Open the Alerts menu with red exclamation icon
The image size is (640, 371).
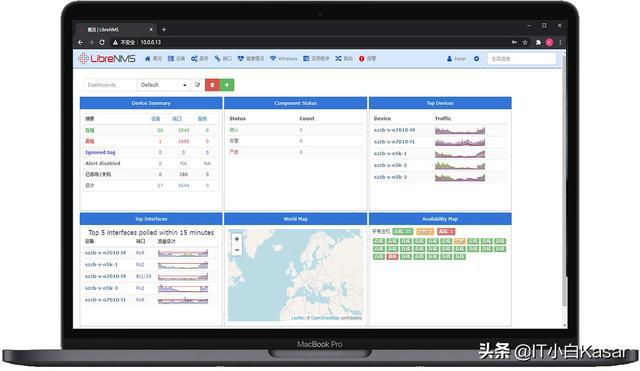(367, 59)
